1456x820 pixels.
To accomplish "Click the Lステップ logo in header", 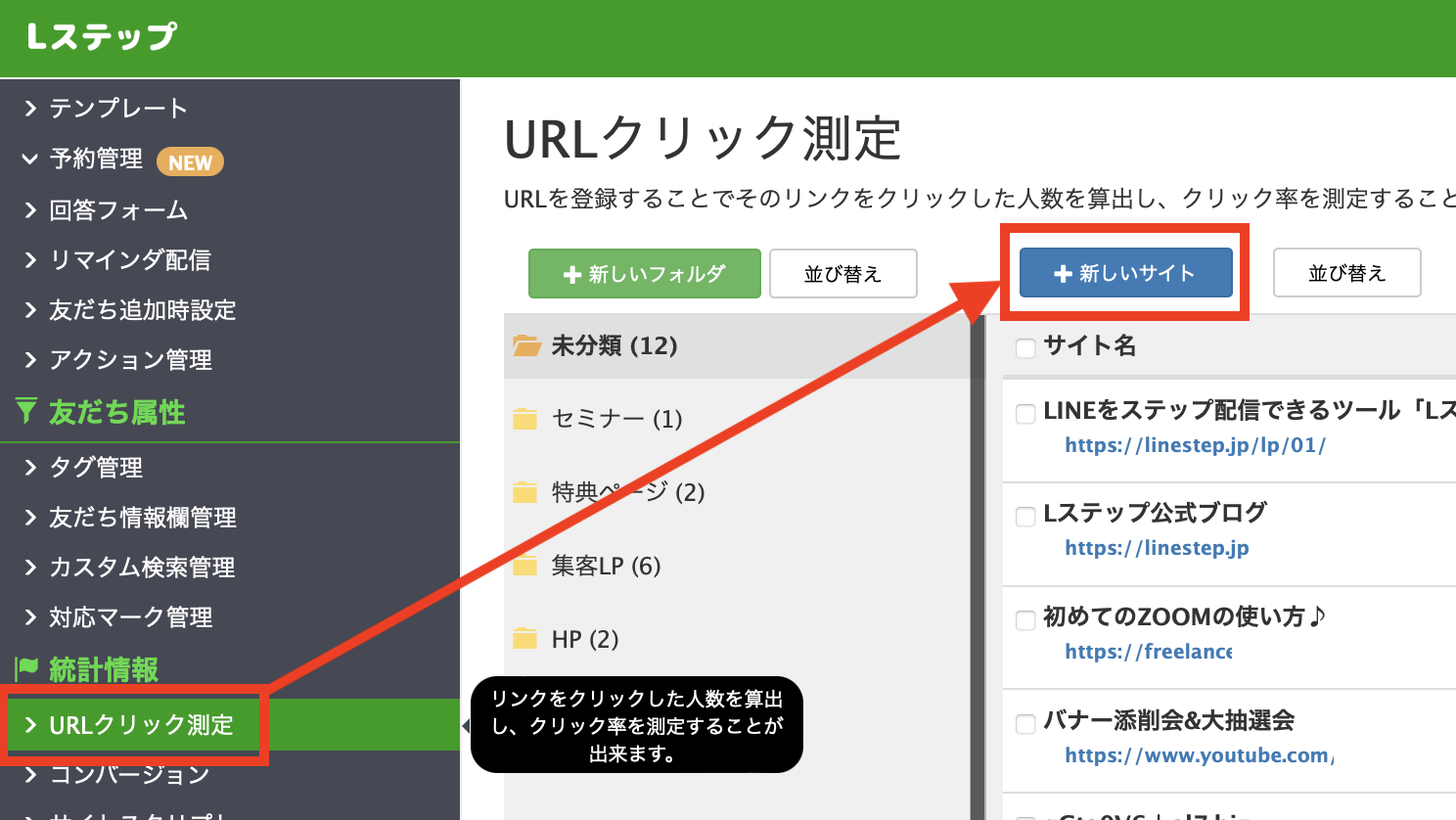I will point(102,37).
